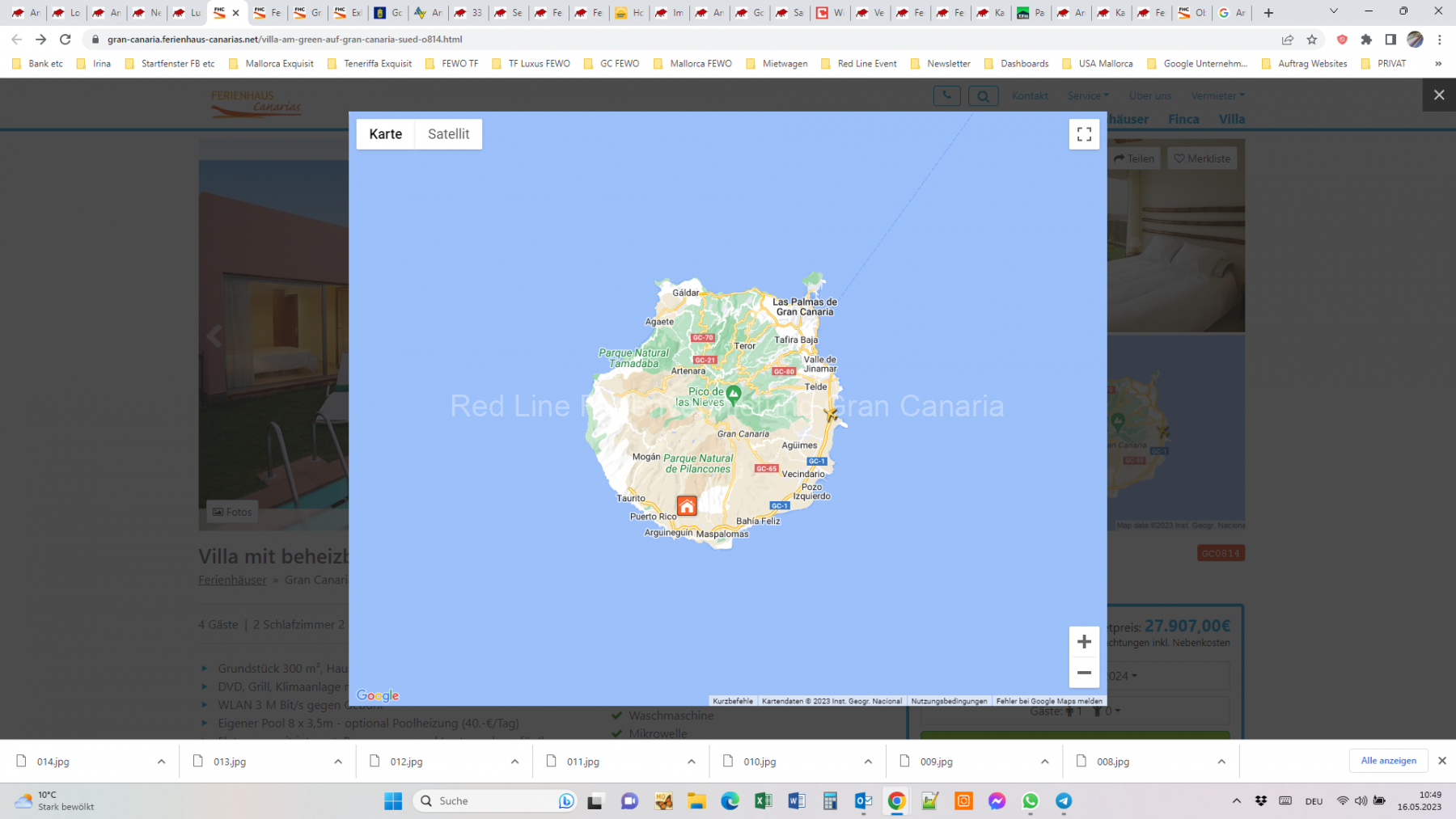Zoom out the map with minus button

click(1084, 673)
